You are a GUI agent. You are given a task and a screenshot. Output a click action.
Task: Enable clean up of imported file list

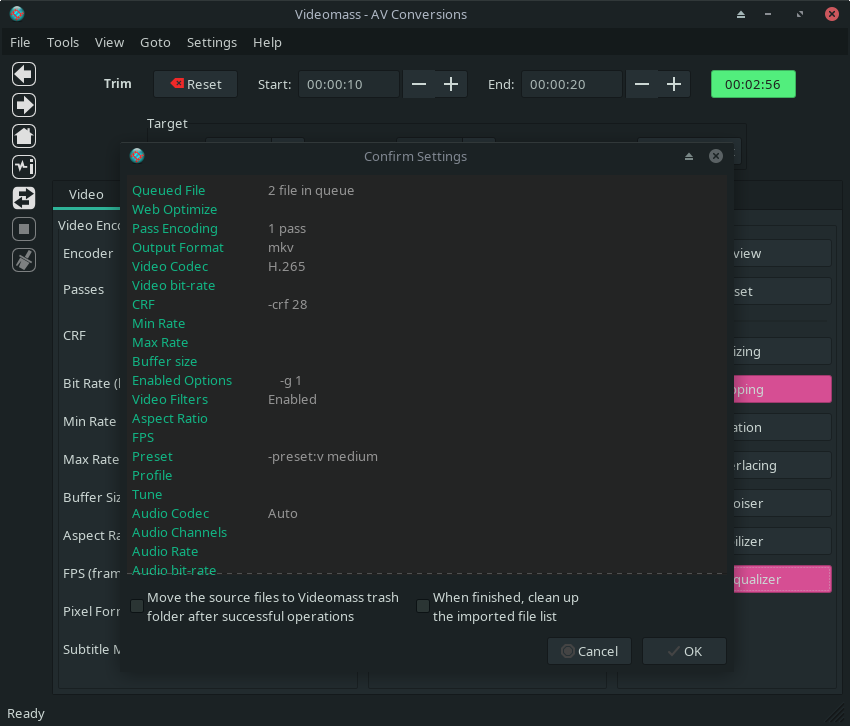point(423,606)
